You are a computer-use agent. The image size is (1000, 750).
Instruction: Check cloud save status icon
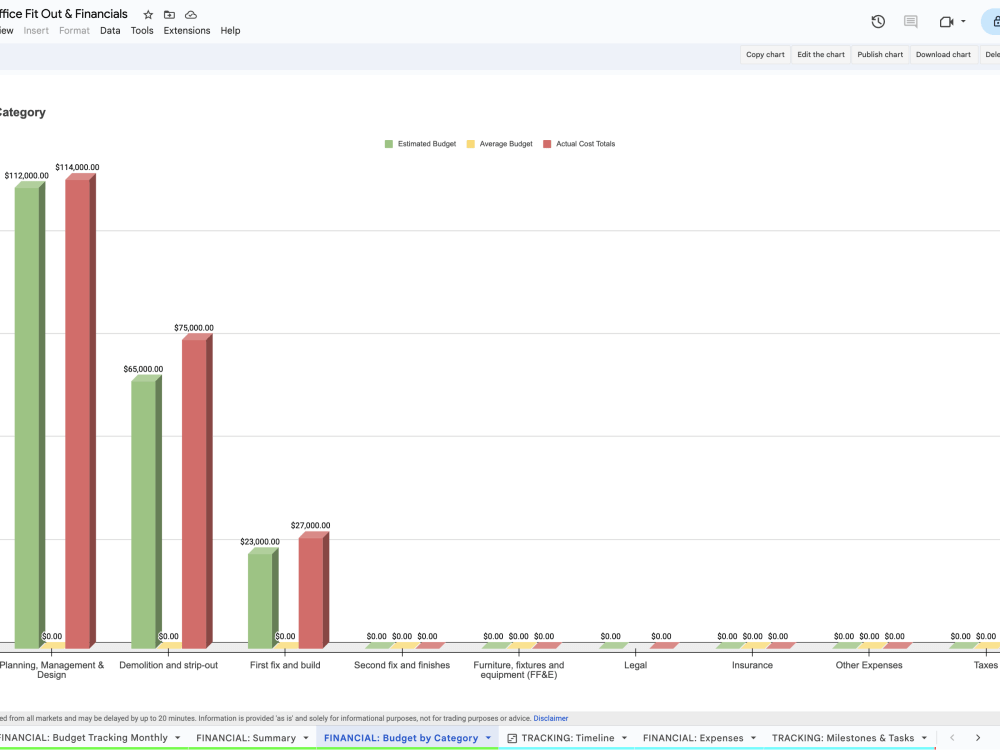tap(191, 15)
